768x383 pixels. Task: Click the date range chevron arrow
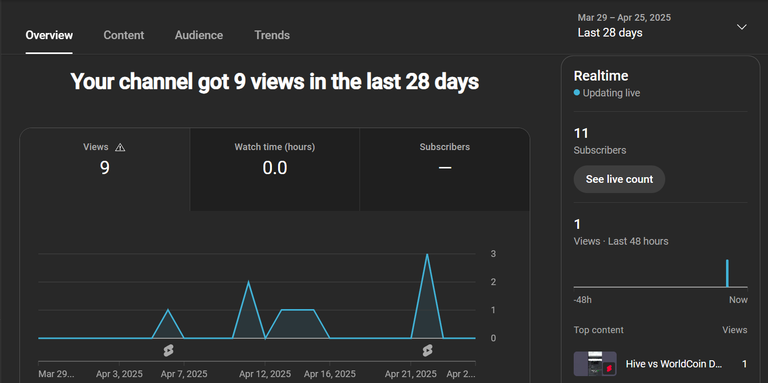pyautogui.click(x=742, y=26)
